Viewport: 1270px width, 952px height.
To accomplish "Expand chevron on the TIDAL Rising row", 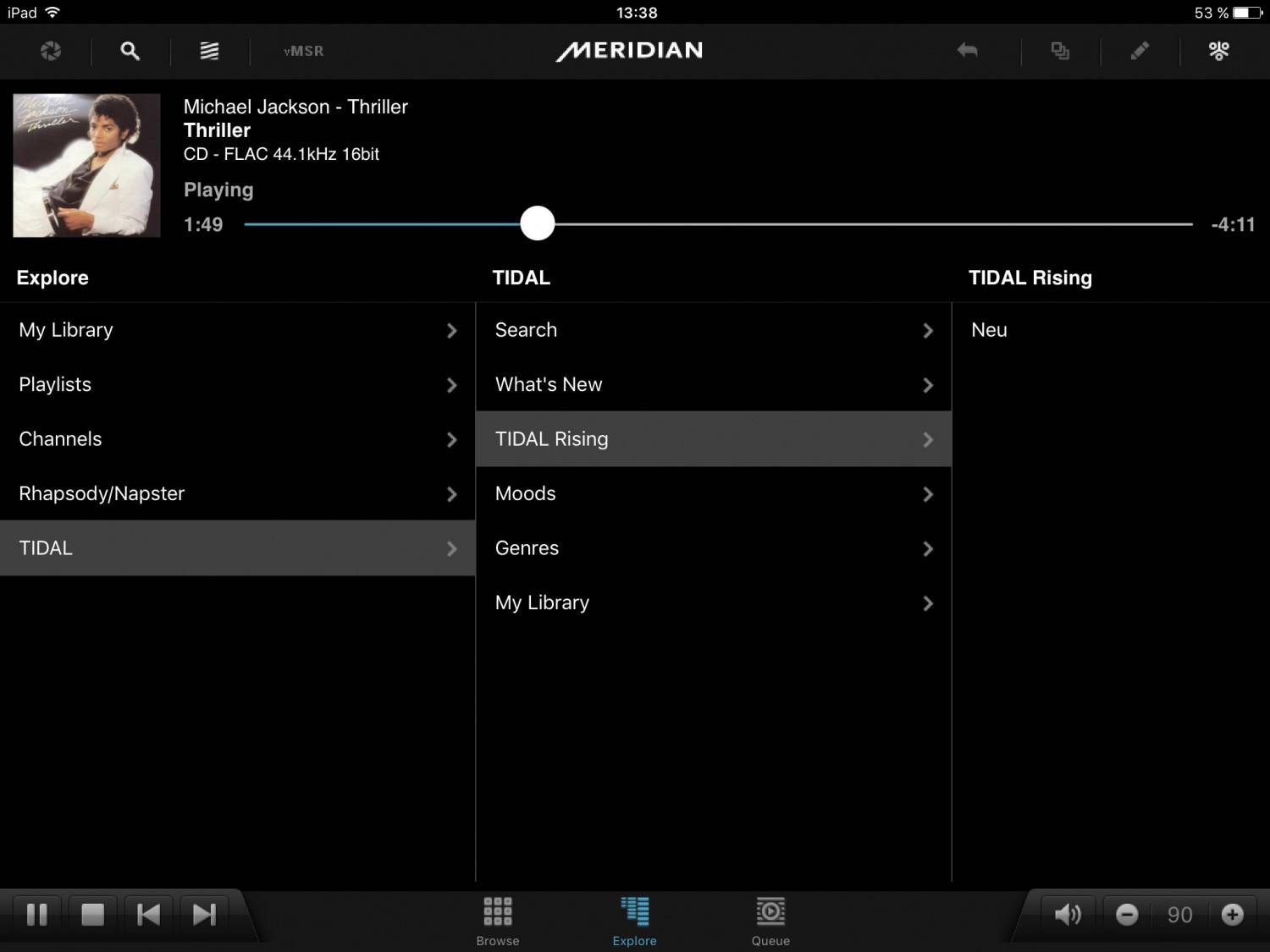I will [928, 440].
